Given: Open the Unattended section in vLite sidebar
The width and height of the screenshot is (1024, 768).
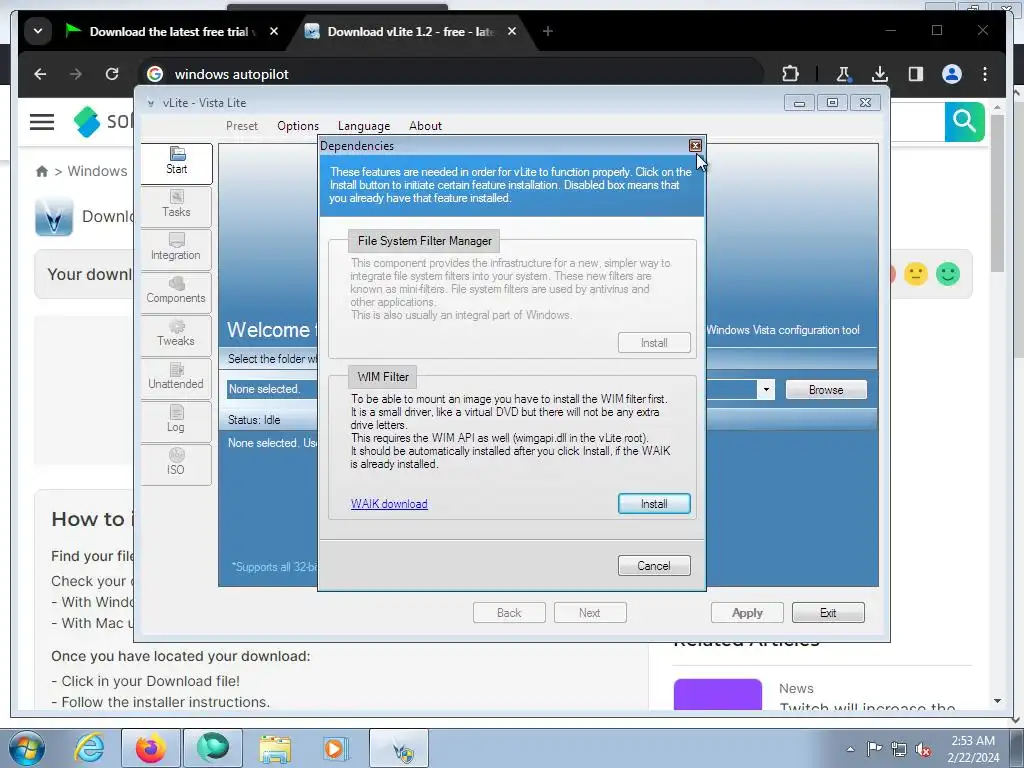Looking at the screenshot, I should [176, 378].
